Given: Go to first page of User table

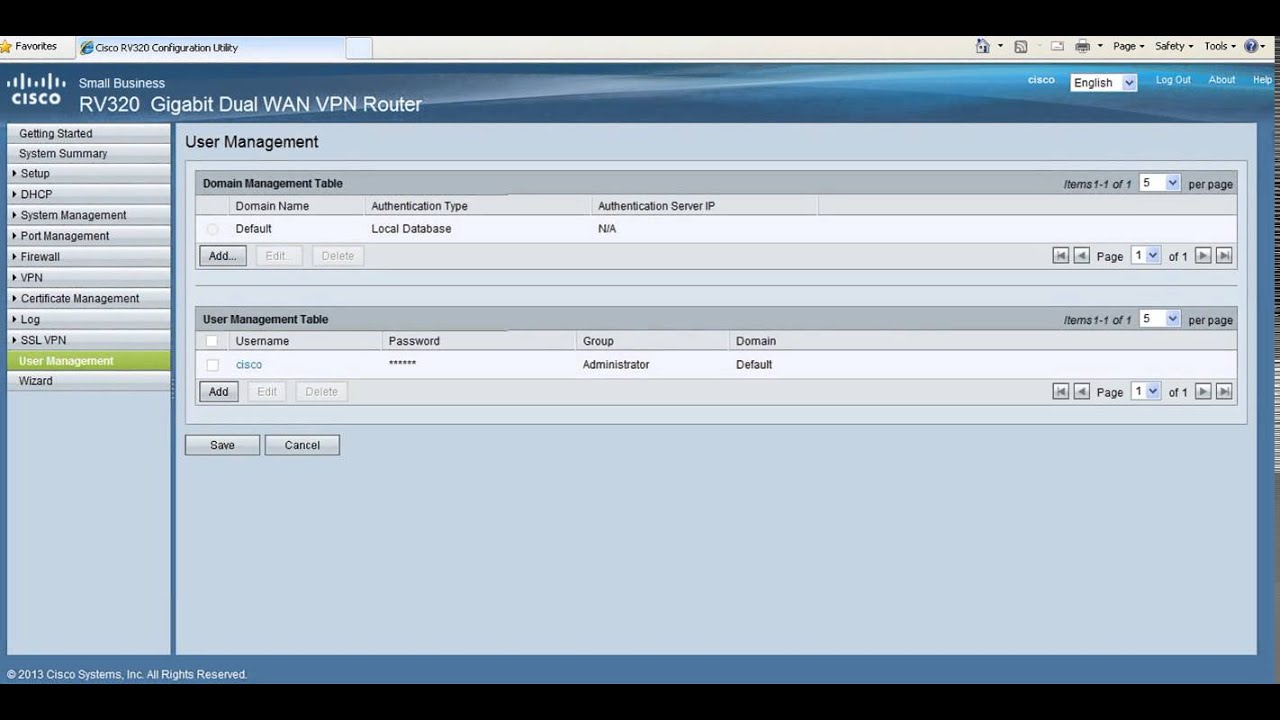Looking at the screenshot, I should click(x=1061, y=392).
